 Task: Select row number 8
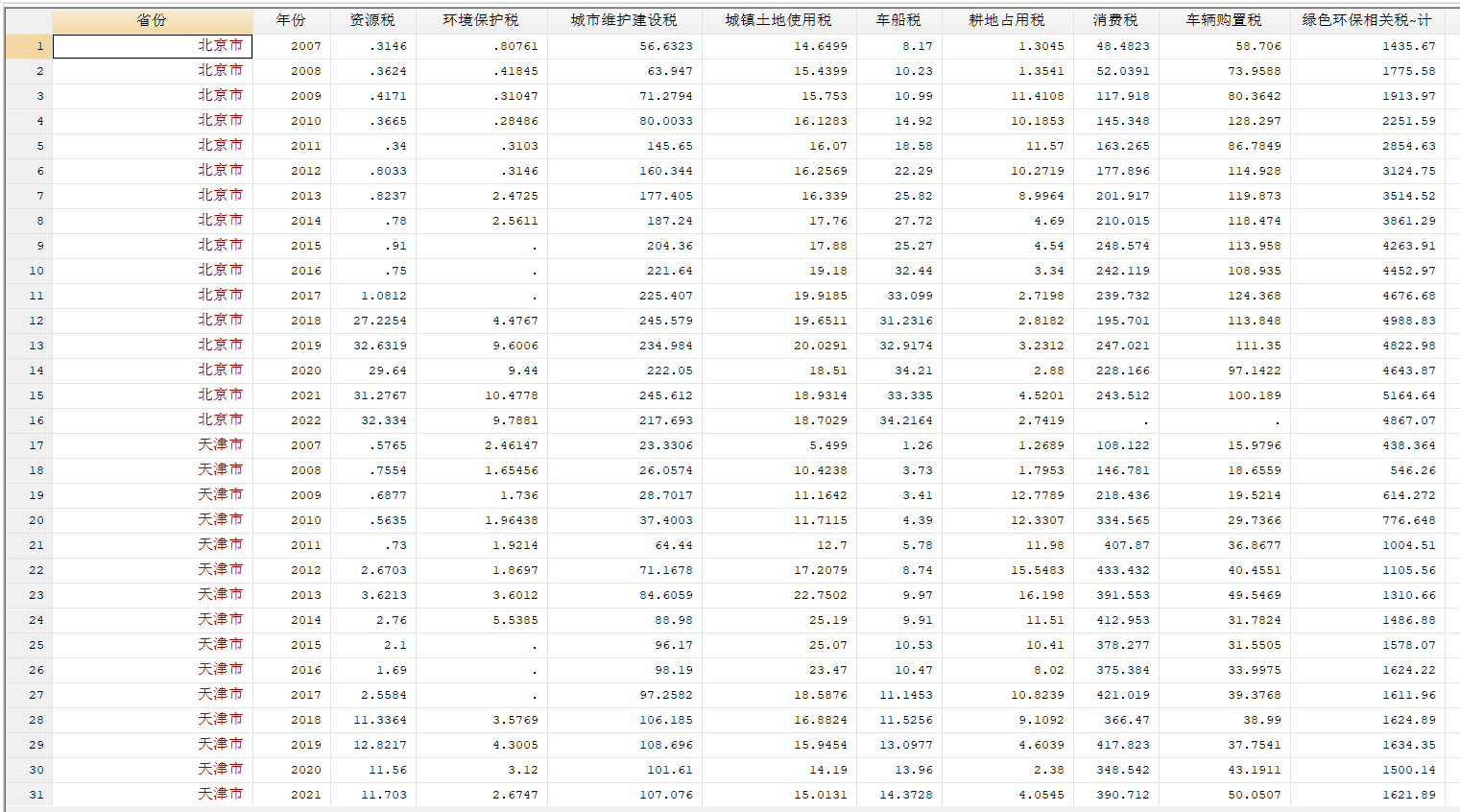click(29, 221)
